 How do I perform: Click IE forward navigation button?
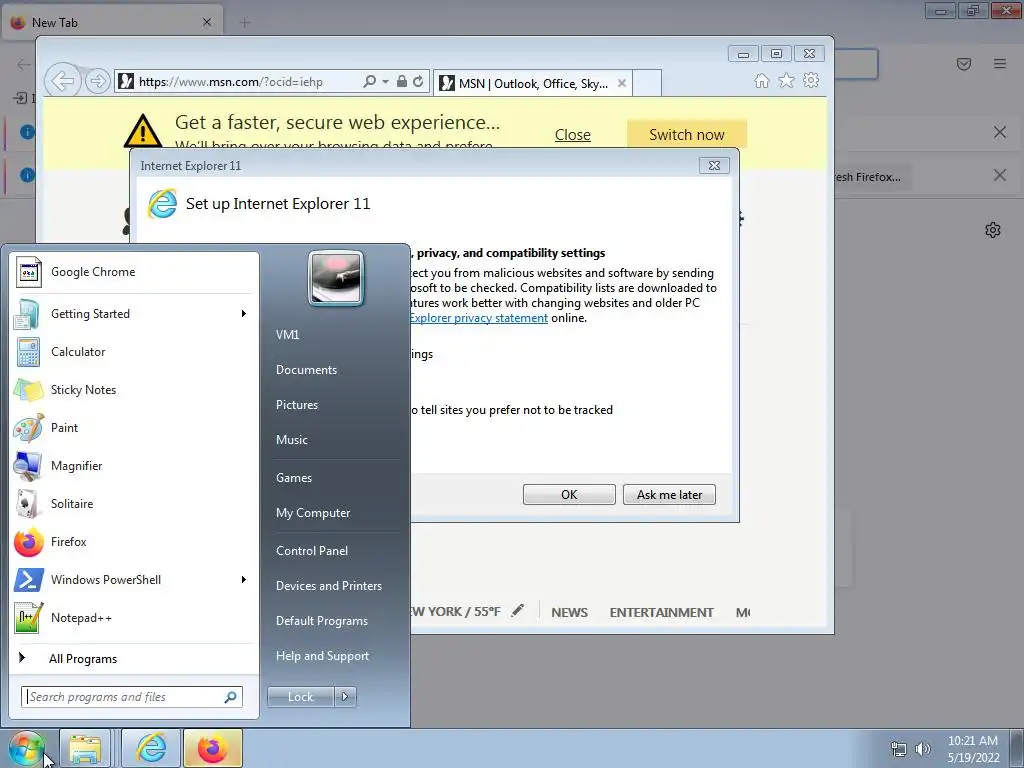point(97,82)
